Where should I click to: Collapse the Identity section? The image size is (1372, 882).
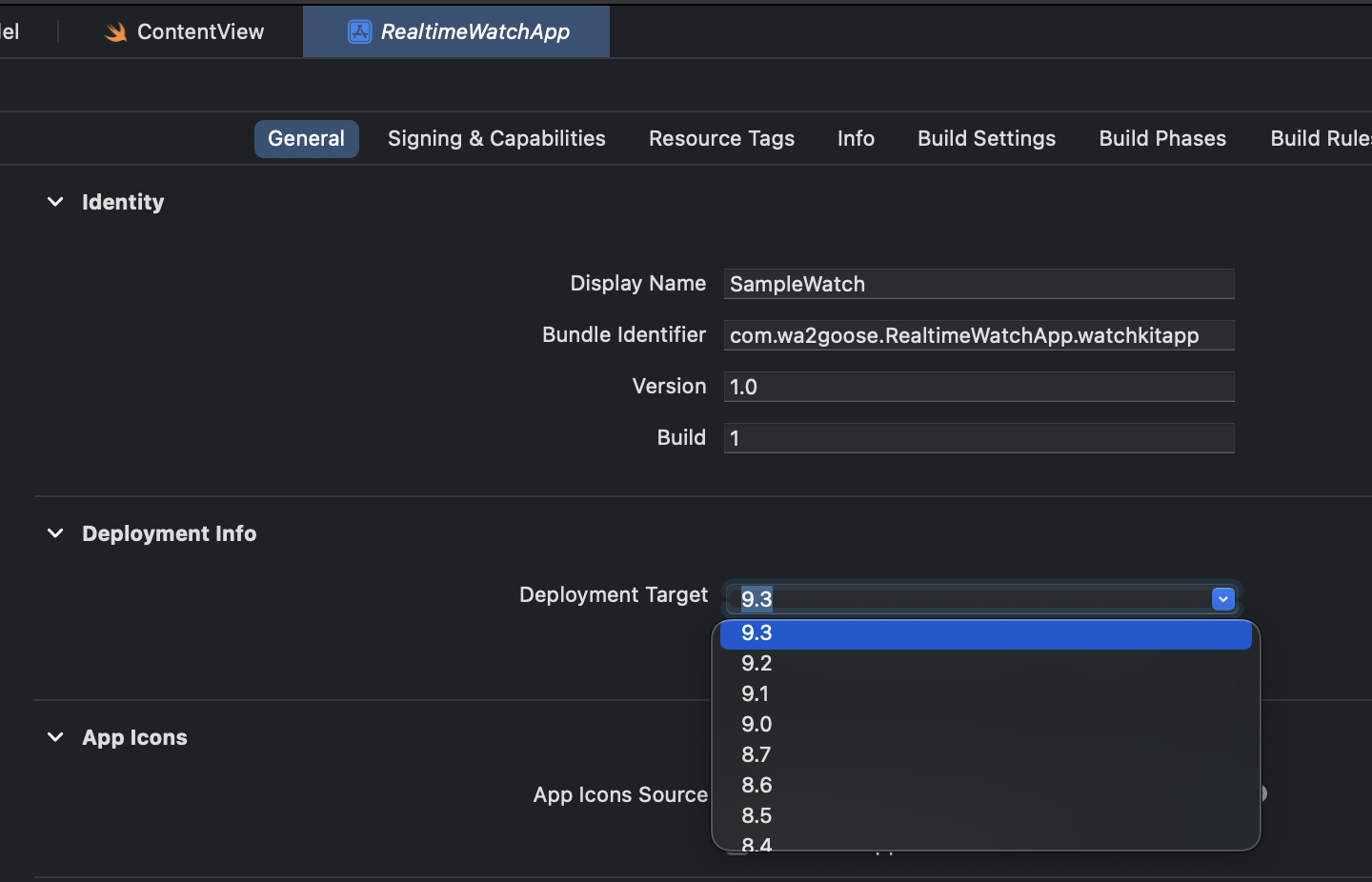coord(55,202)
